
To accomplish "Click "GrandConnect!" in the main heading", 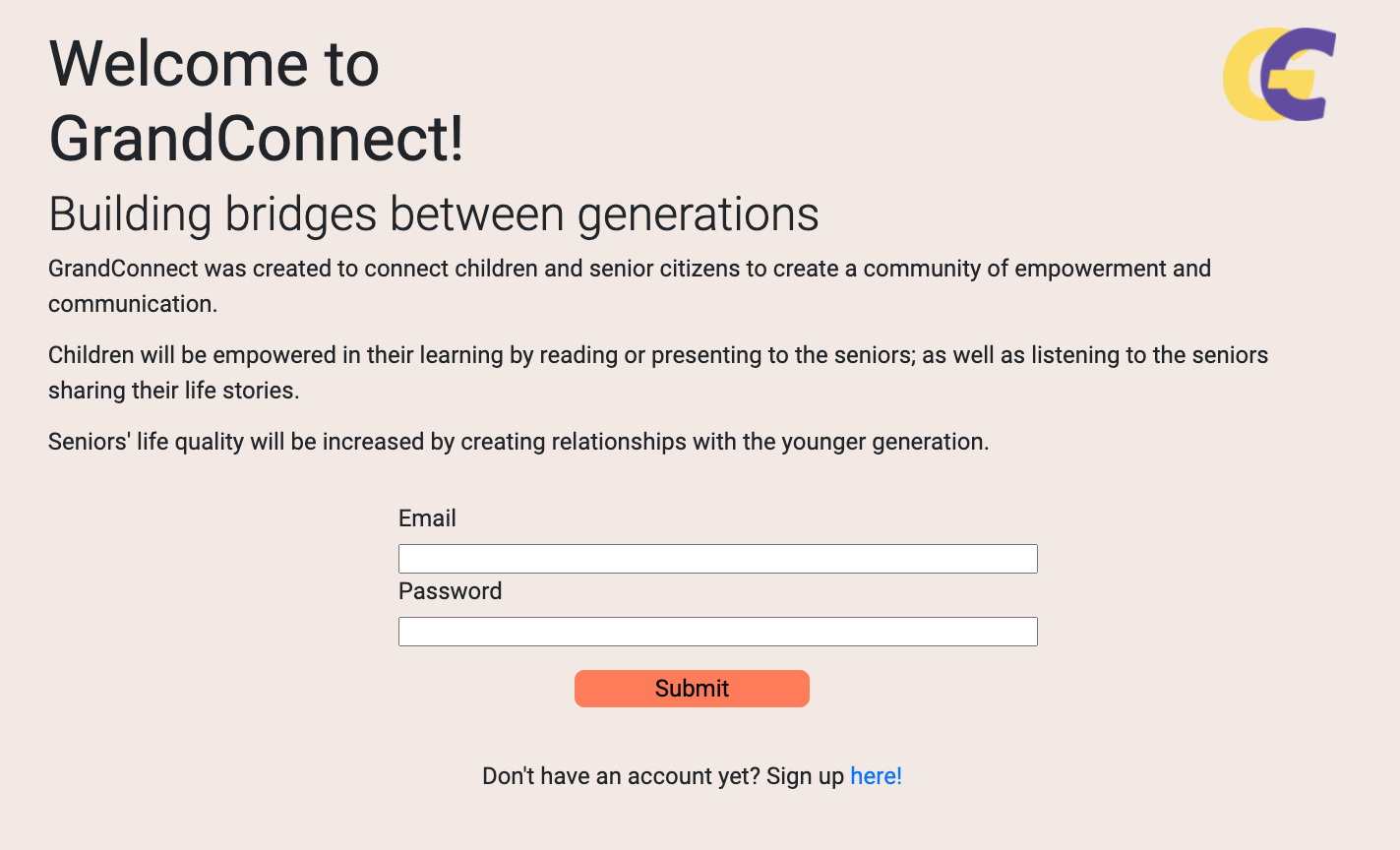I will pyautogui.click(x=256, y=138).
